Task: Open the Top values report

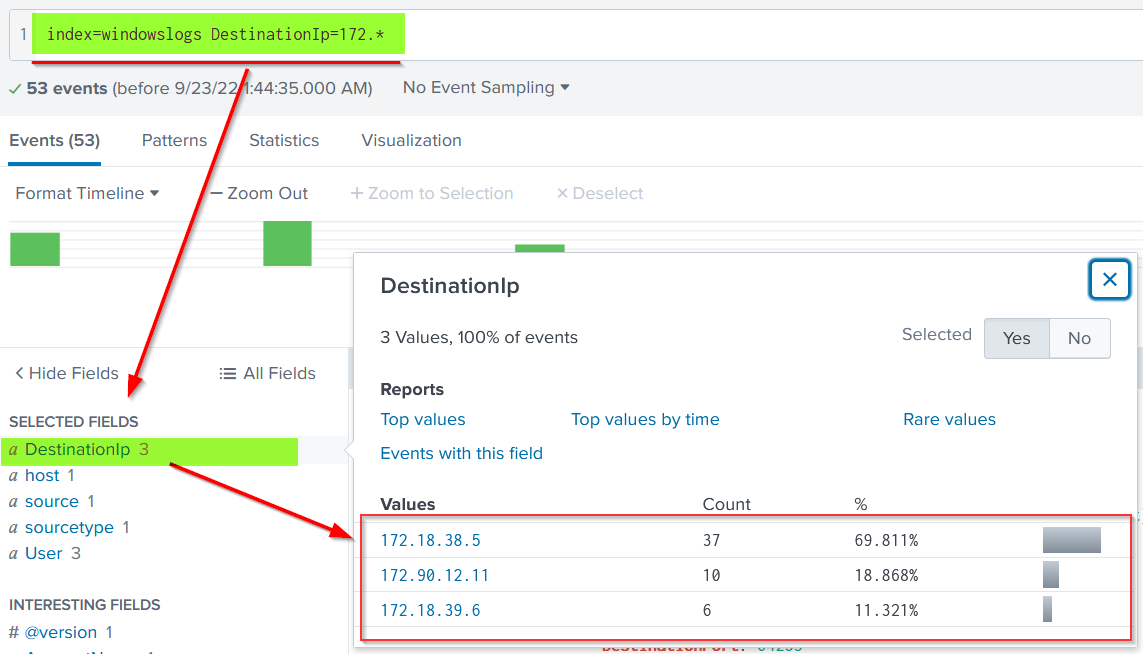Action: [423, 419]
